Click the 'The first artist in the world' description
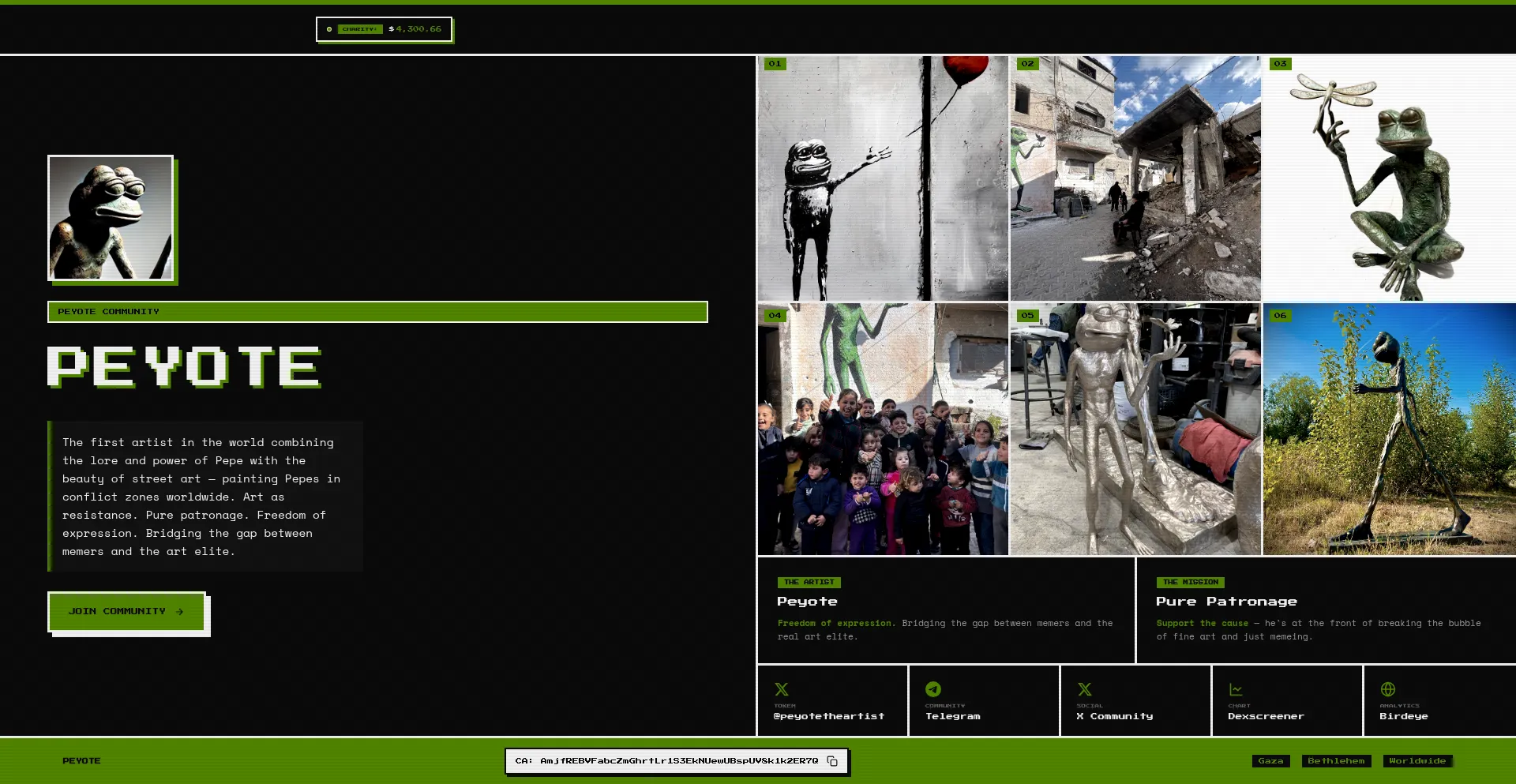The width and height of the screenshot is (1516, 784). (205, 497)
